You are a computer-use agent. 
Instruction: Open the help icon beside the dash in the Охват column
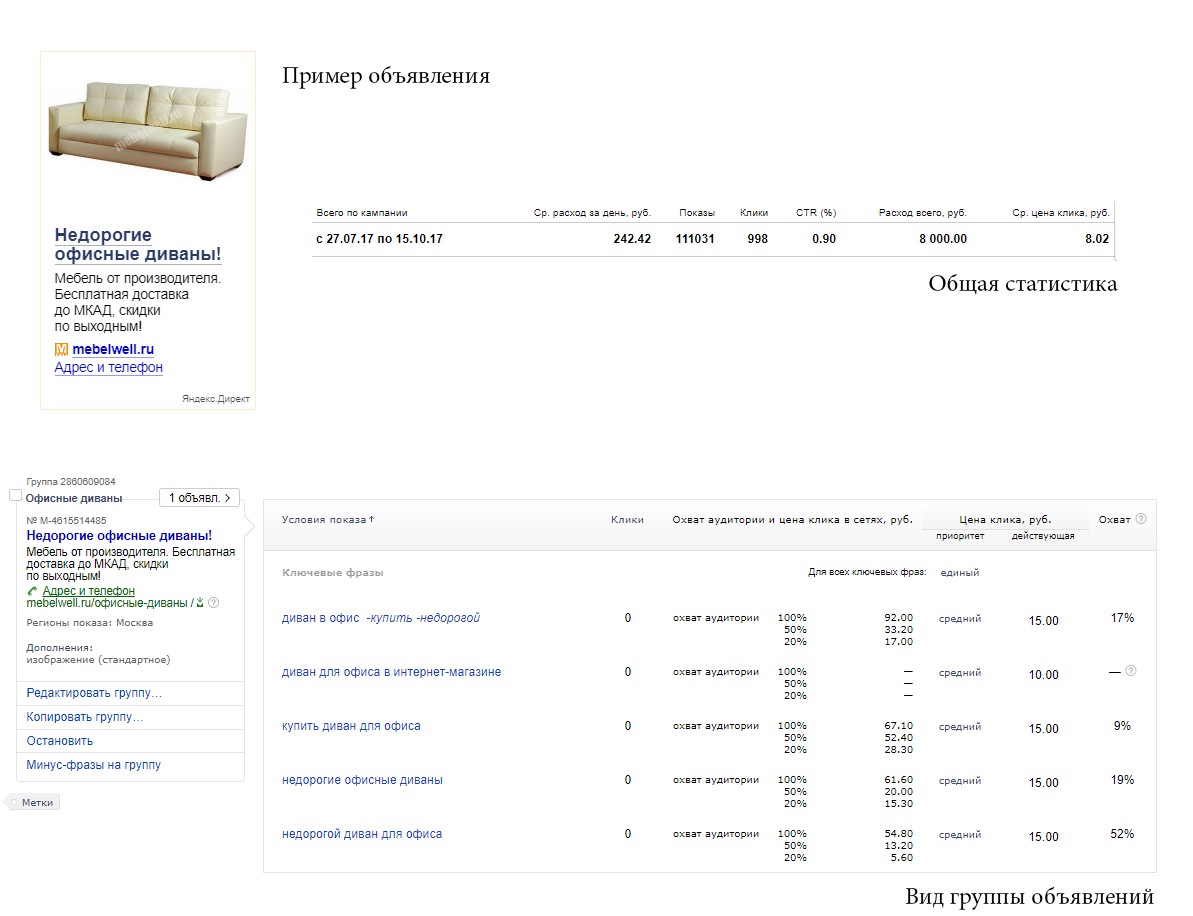pos(1131,671)
